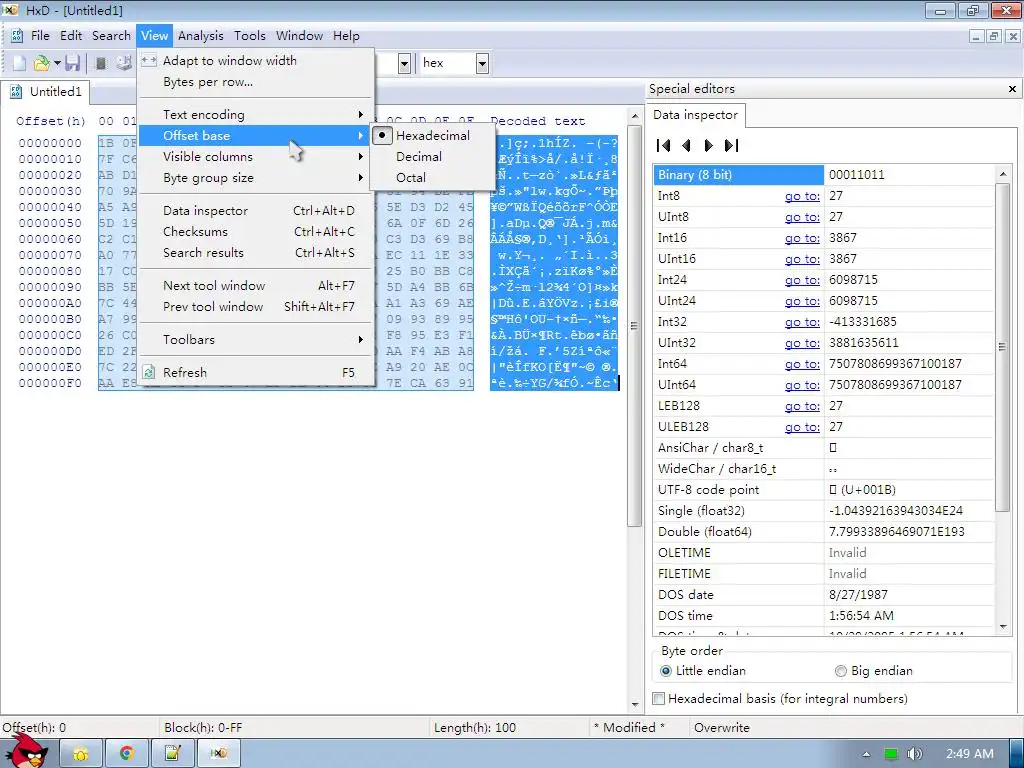Click the green system tray icon
The width and height of the screenshot is (1024, 768).
tap(891, 754)
